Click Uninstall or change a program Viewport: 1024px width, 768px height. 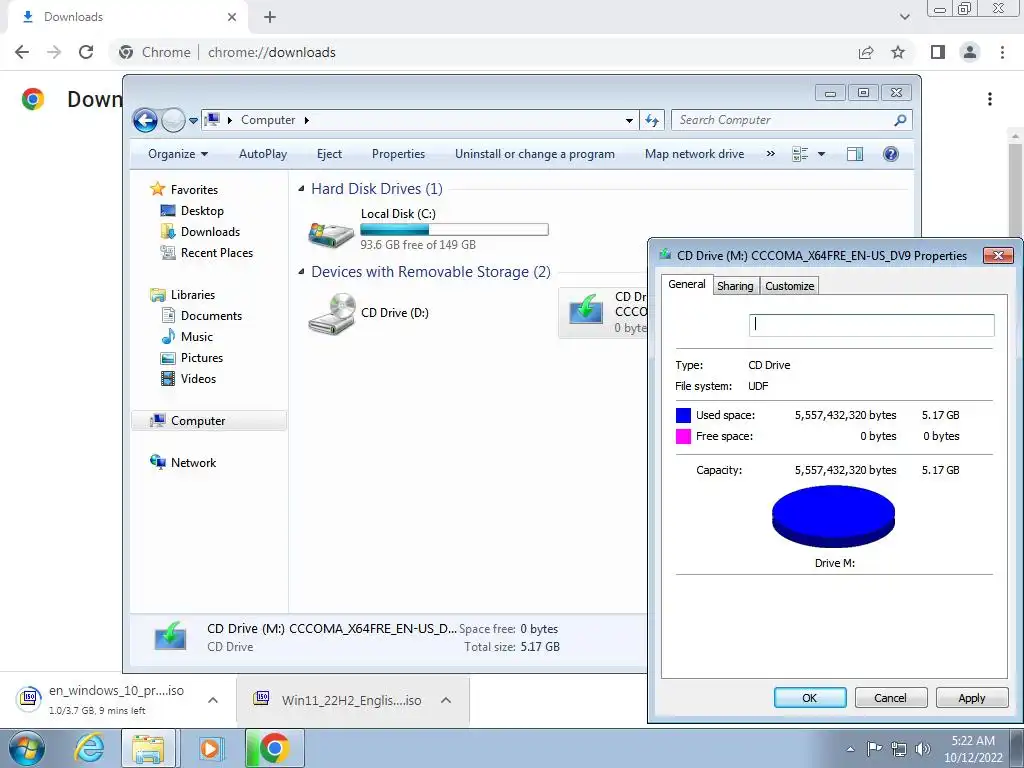point(535,154)
